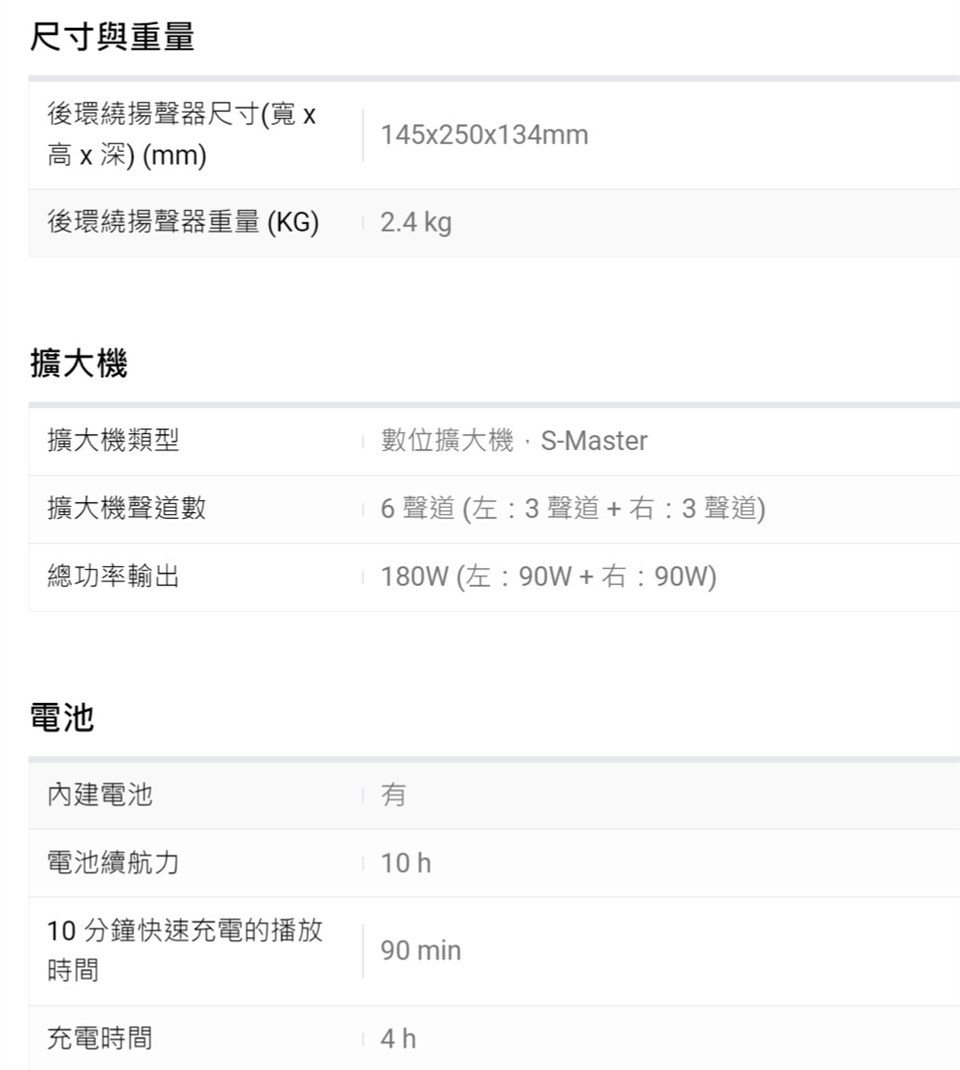Image resolution: width=960 pixels, height=1070 pixels.
Task: Click the 145x250x134mm dimension value
Action: (x=484, y=135)
